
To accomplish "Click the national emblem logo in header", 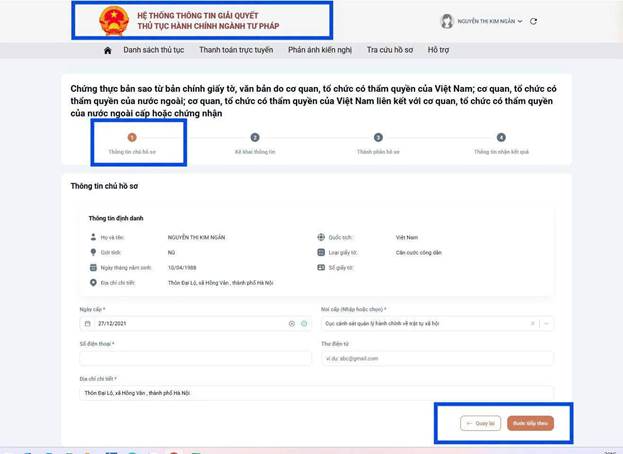I will point(114,21).
